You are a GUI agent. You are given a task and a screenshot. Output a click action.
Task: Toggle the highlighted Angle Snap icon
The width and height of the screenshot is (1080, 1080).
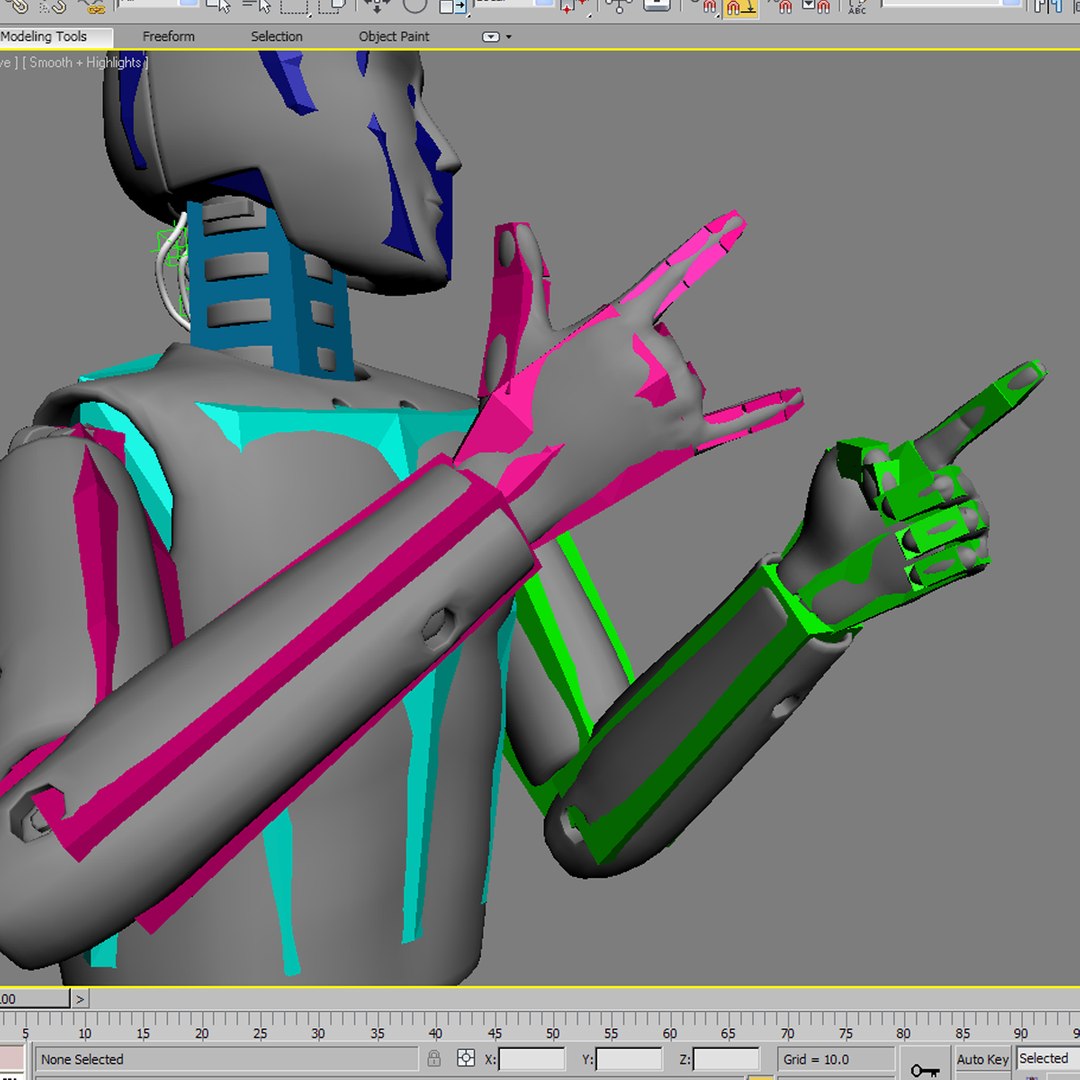click(741, 7)
